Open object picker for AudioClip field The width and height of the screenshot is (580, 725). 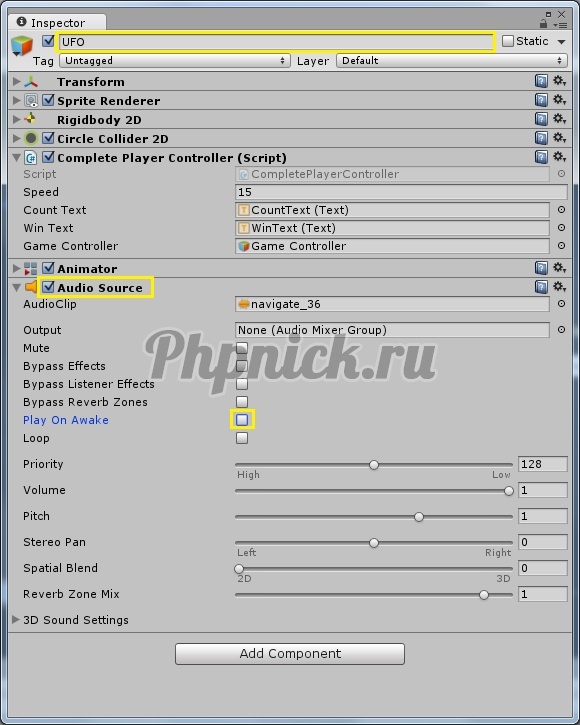pyautogui.click(x=561, y=304)
